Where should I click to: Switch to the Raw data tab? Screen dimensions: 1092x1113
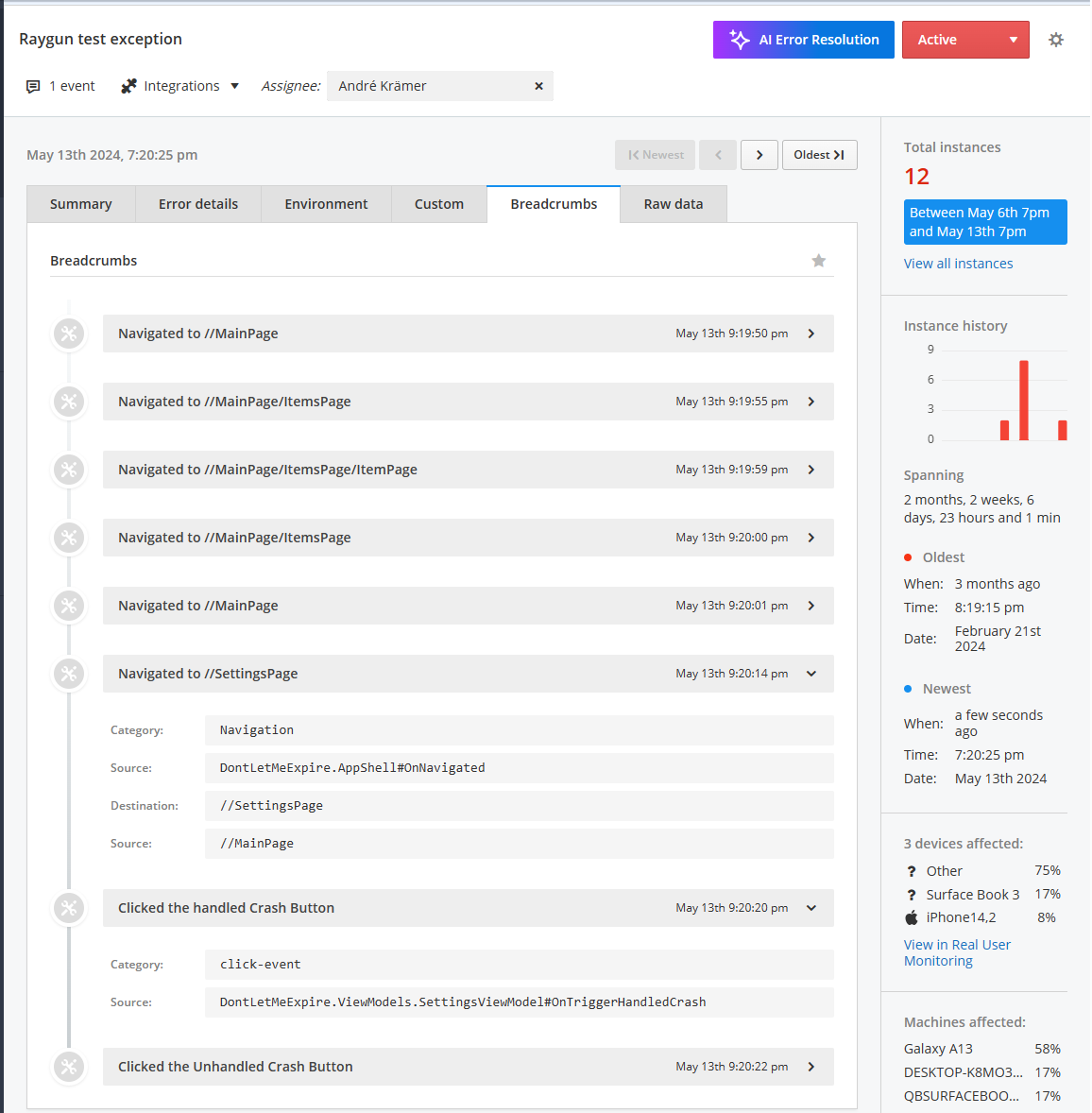pyautogui.click(x=673, y=203)
